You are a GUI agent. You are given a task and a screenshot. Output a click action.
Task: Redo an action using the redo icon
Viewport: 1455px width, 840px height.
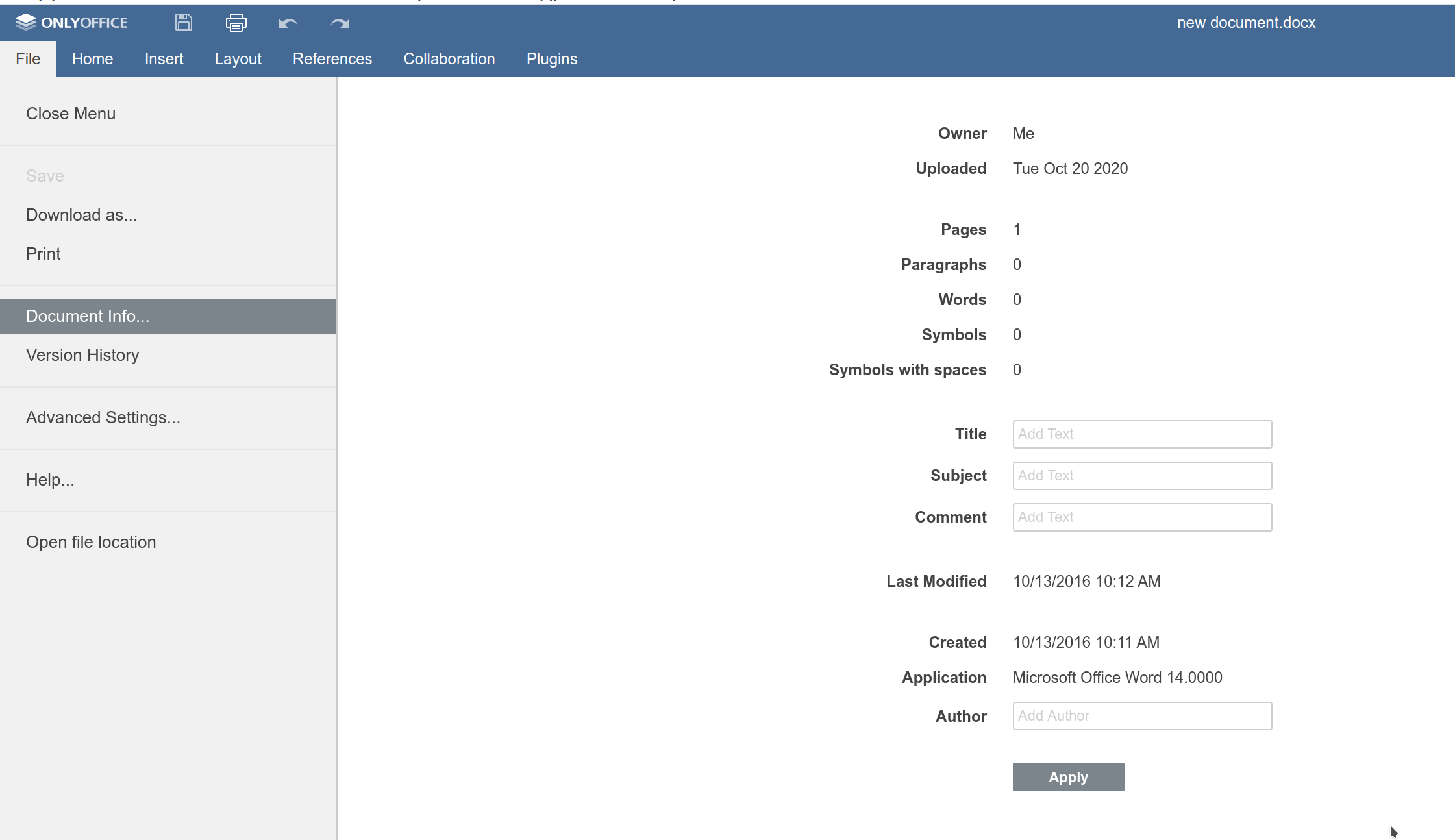tap(339, 23)
